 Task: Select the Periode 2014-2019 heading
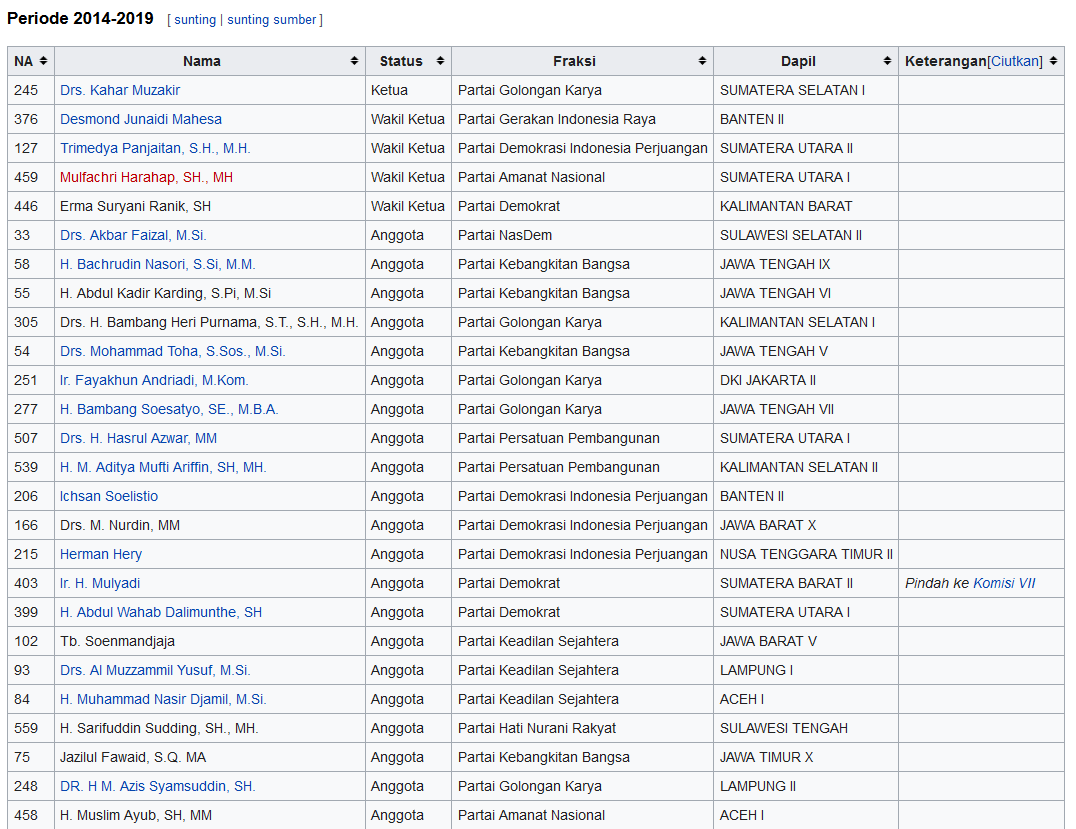[80, 19]
